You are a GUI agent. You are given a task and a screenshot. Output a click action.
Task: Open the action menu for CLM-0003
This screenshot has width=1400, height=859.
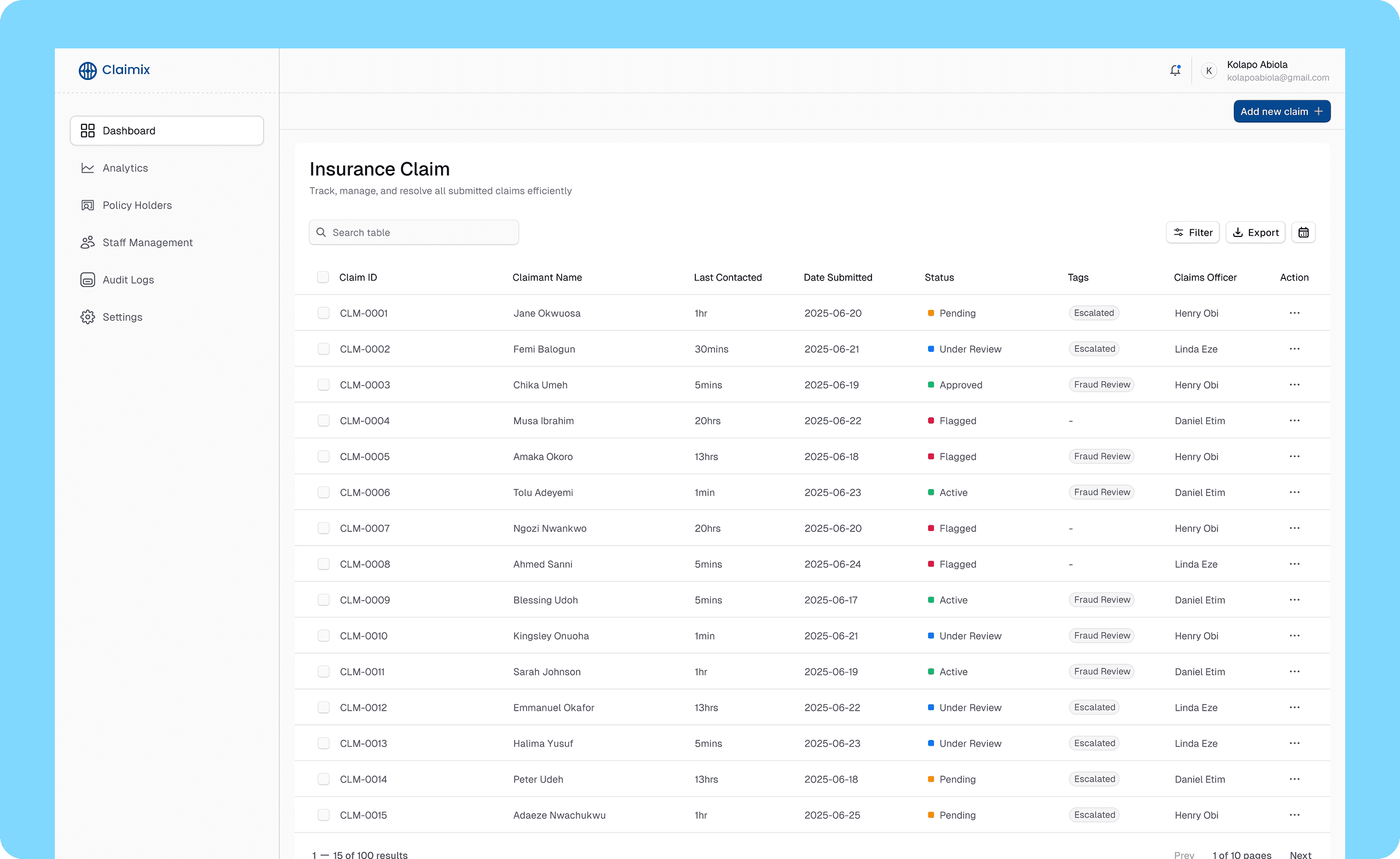[x=1294, y=385]
